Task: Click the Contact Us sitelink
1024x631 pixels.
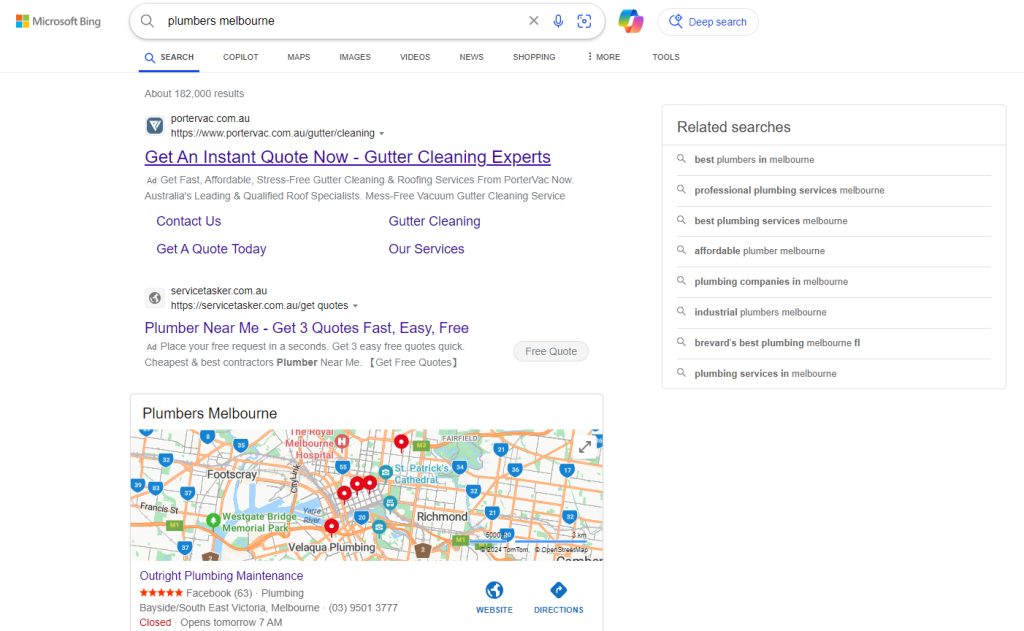Action: (x=189, y=221)
